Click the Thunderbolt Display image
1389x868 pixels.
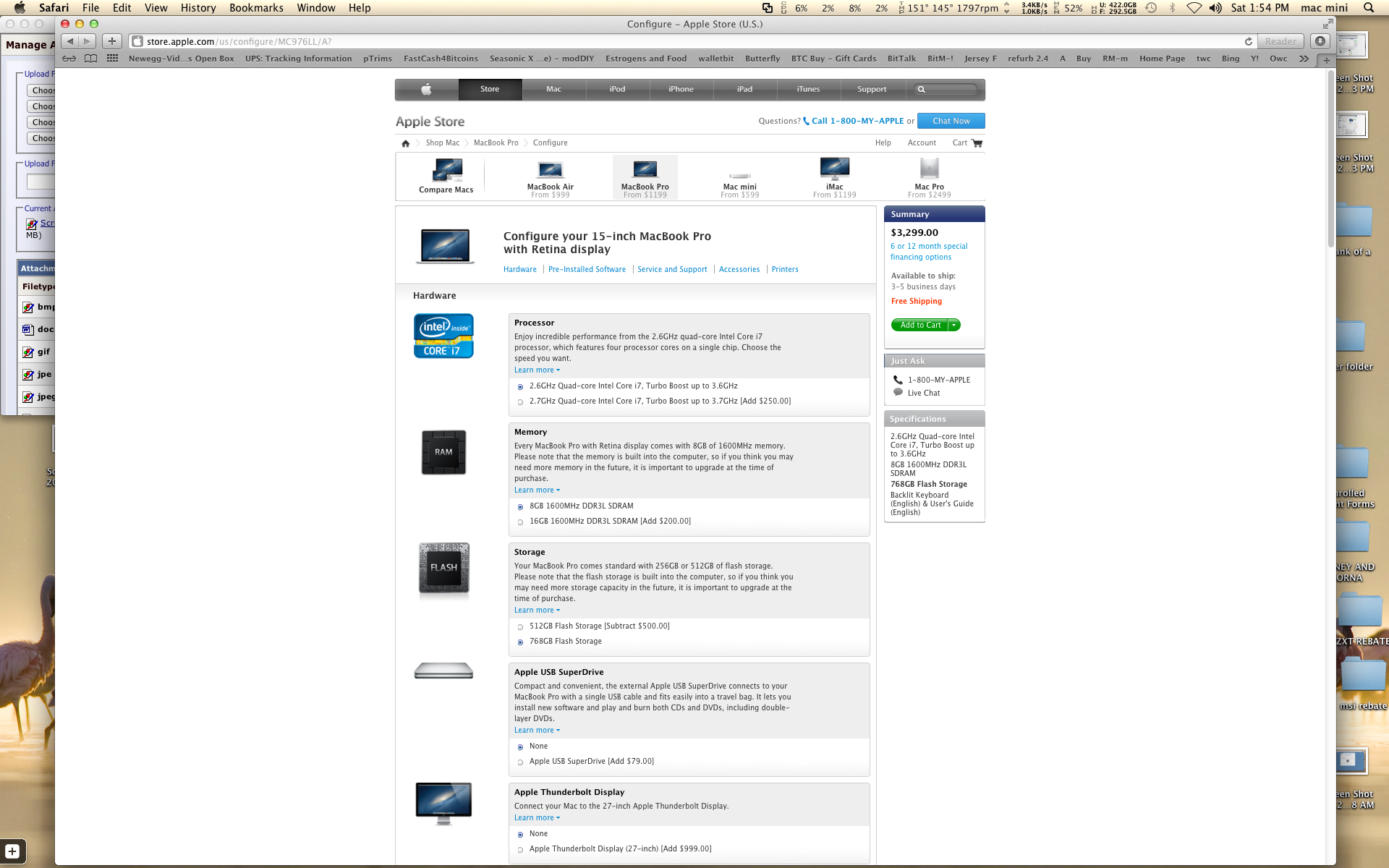coord(443,803)
